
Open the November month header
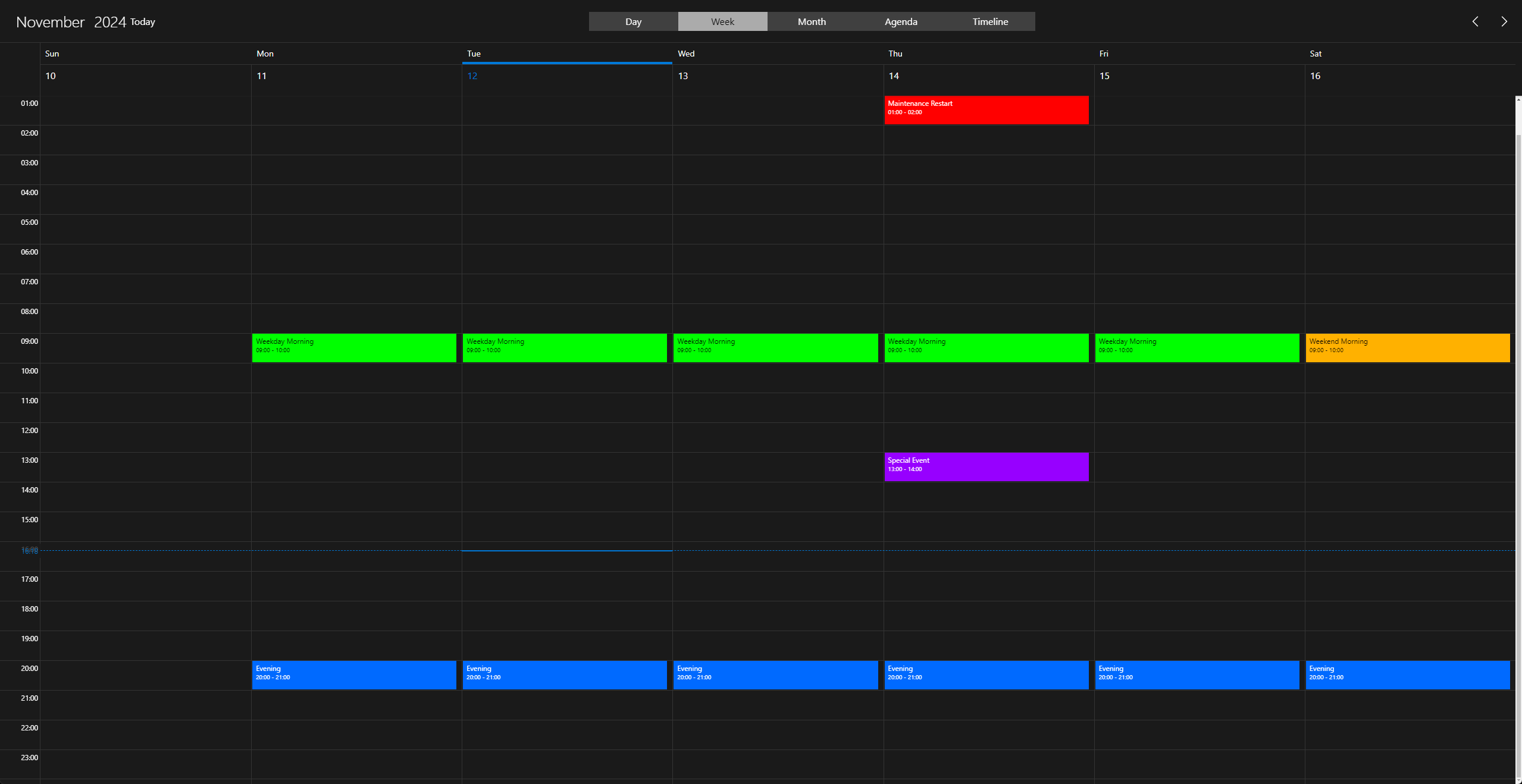(51, 22)
